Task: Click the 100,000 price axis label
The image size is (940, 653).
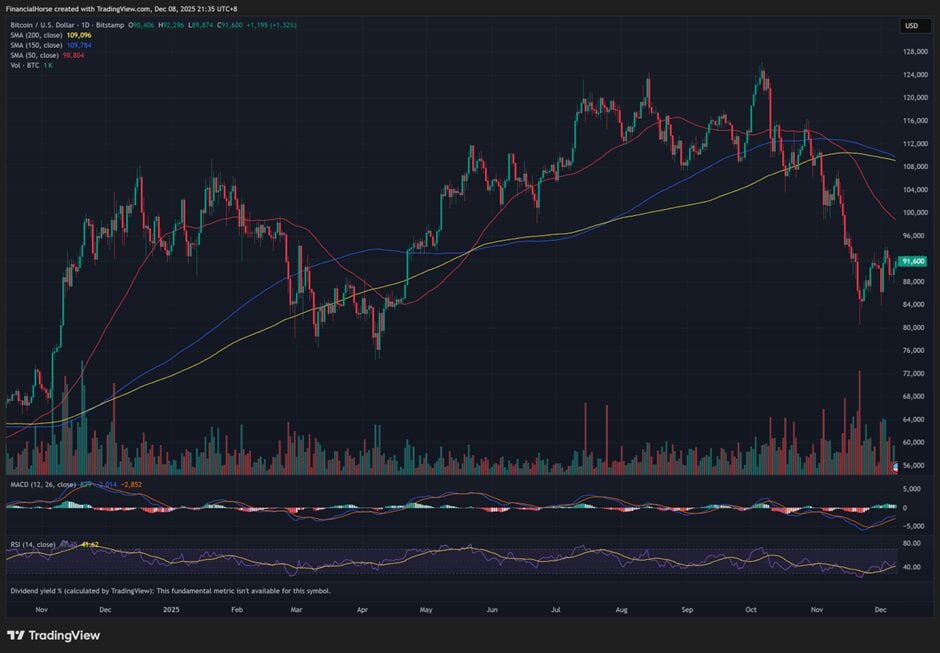Action: 913,213
